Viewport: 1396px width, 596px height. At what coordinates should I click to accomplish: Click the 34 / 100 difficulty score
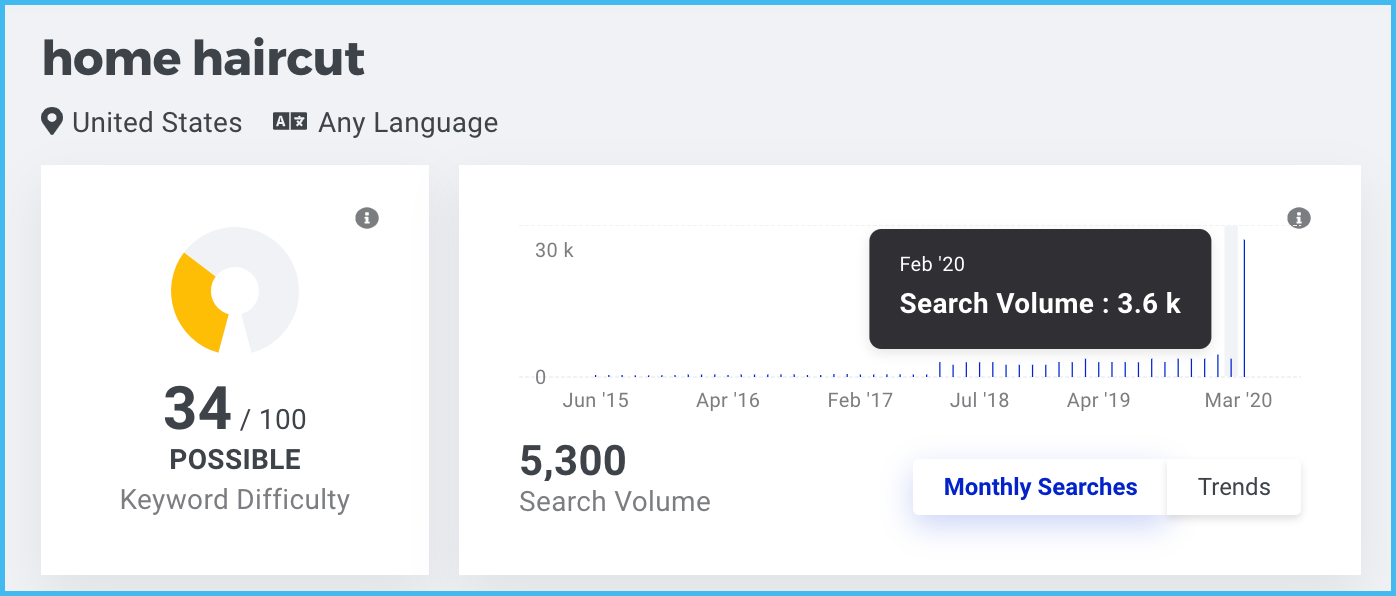point(235,410)
